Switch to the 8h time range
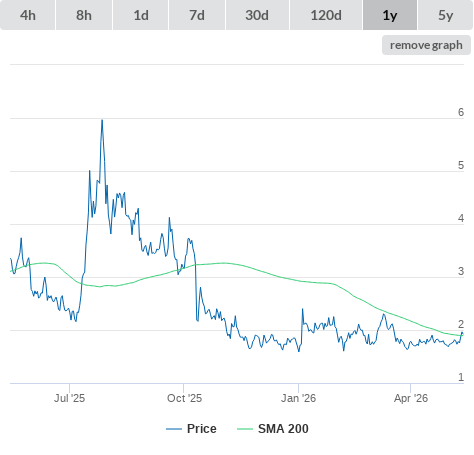The height and width of the screenshot is (455, 474). [84, 15]
